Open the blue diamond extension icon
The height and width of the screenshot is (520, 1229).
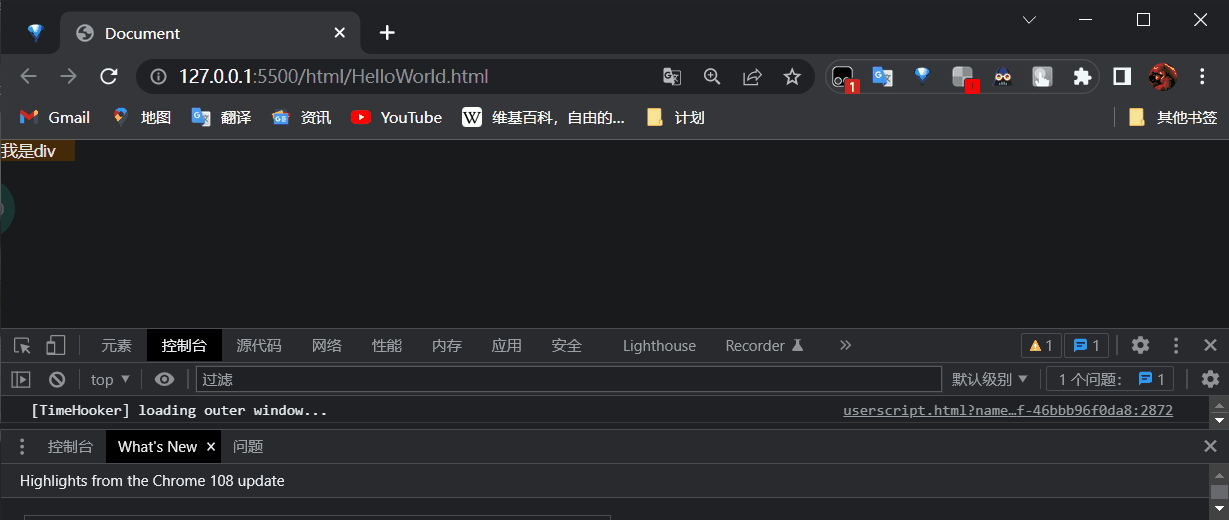tap(922, 76)
